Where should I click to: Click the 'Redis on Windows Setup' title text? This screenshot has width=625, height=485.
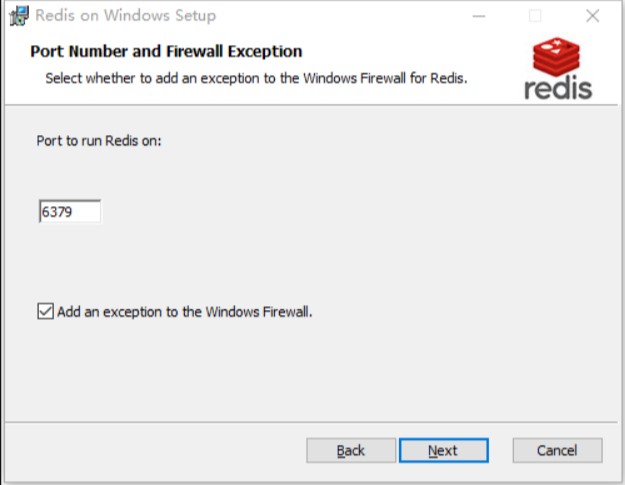(126, 16)
